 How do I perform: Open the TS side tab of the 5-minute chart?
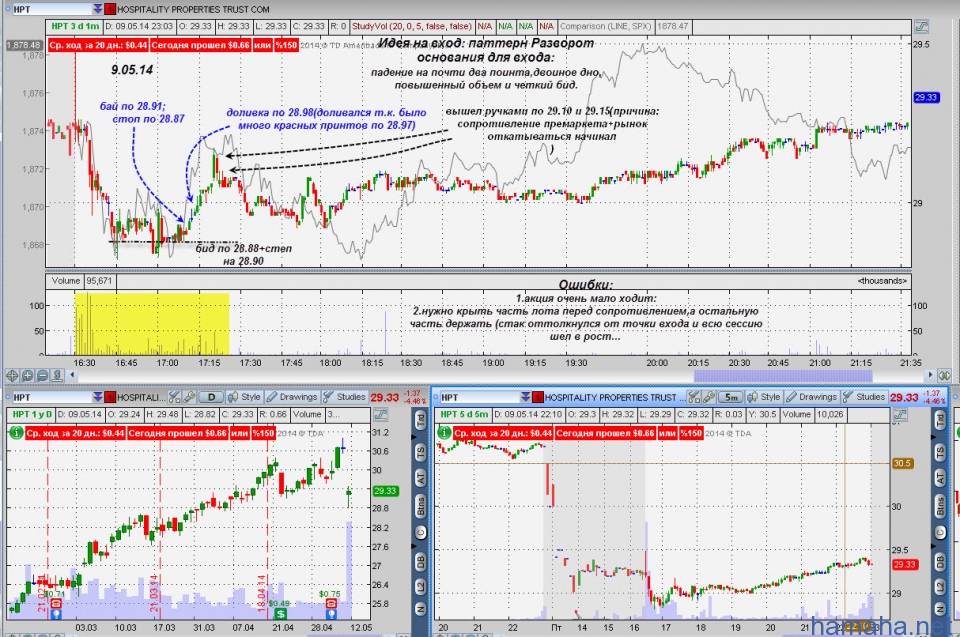coord(940,453)
